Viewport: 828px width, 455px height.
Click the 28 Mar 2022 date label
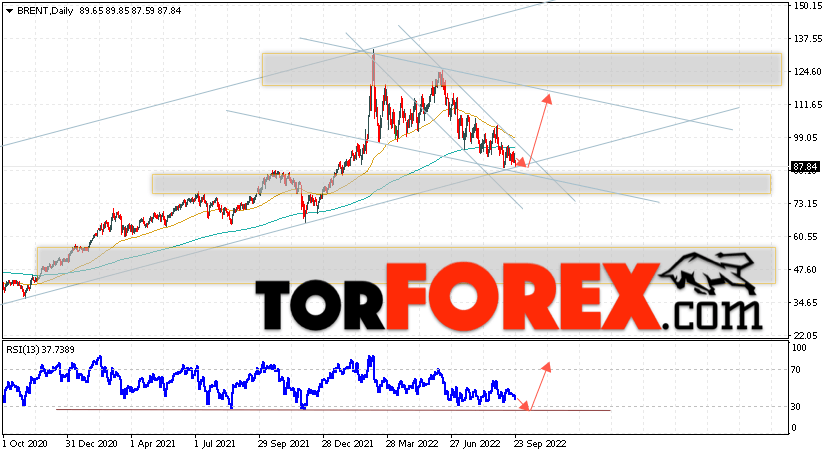412,443
